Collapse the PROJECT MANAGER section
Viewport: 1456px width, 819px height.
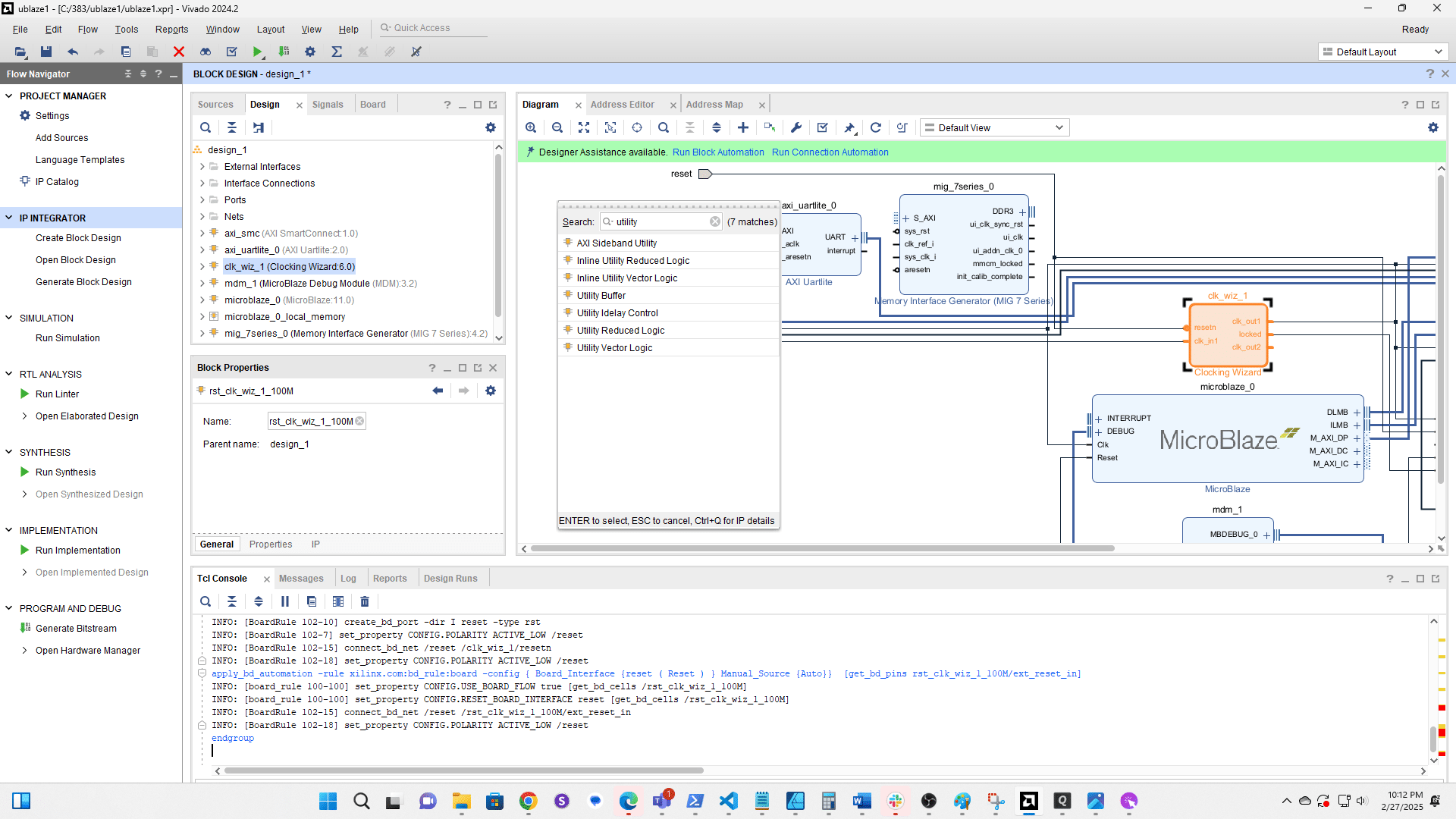(9, 96)
